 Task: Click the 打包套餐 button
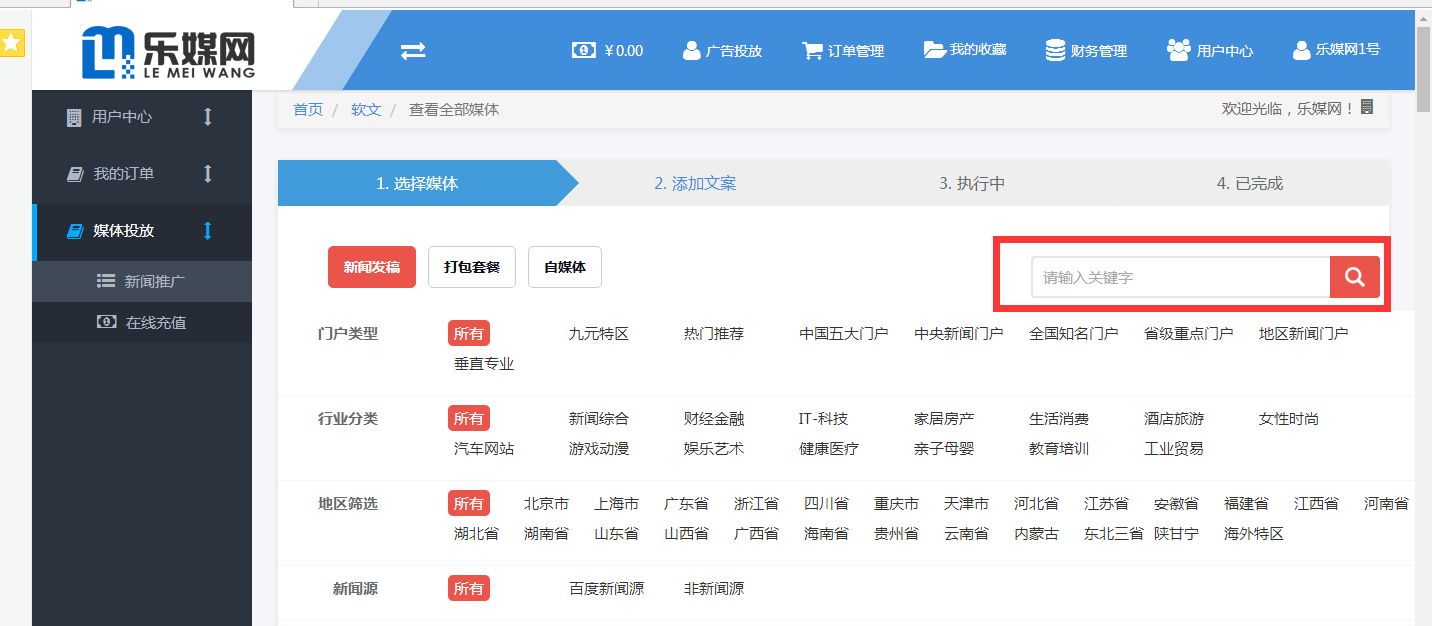[472, 267]
